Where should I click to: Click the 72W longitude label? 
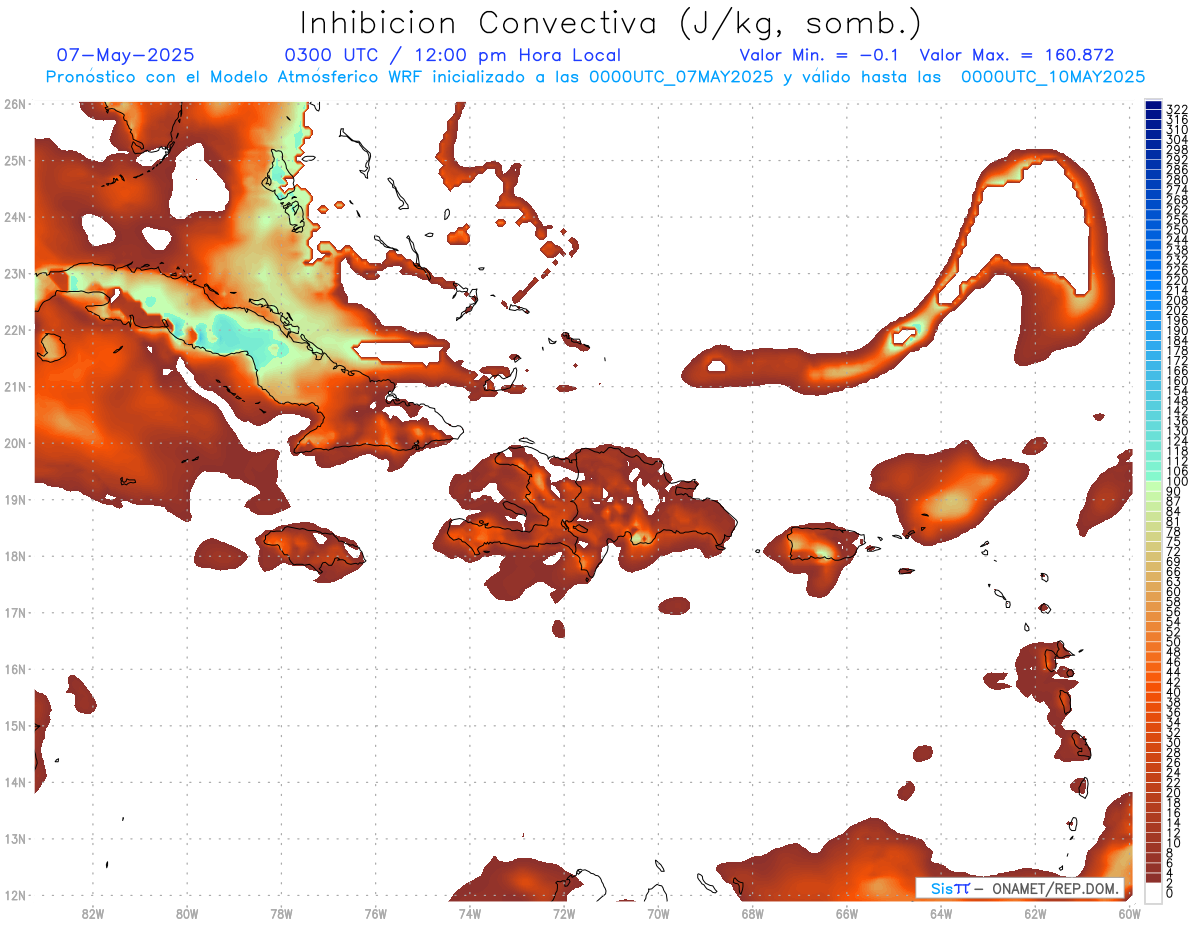[x=564, y=913]
